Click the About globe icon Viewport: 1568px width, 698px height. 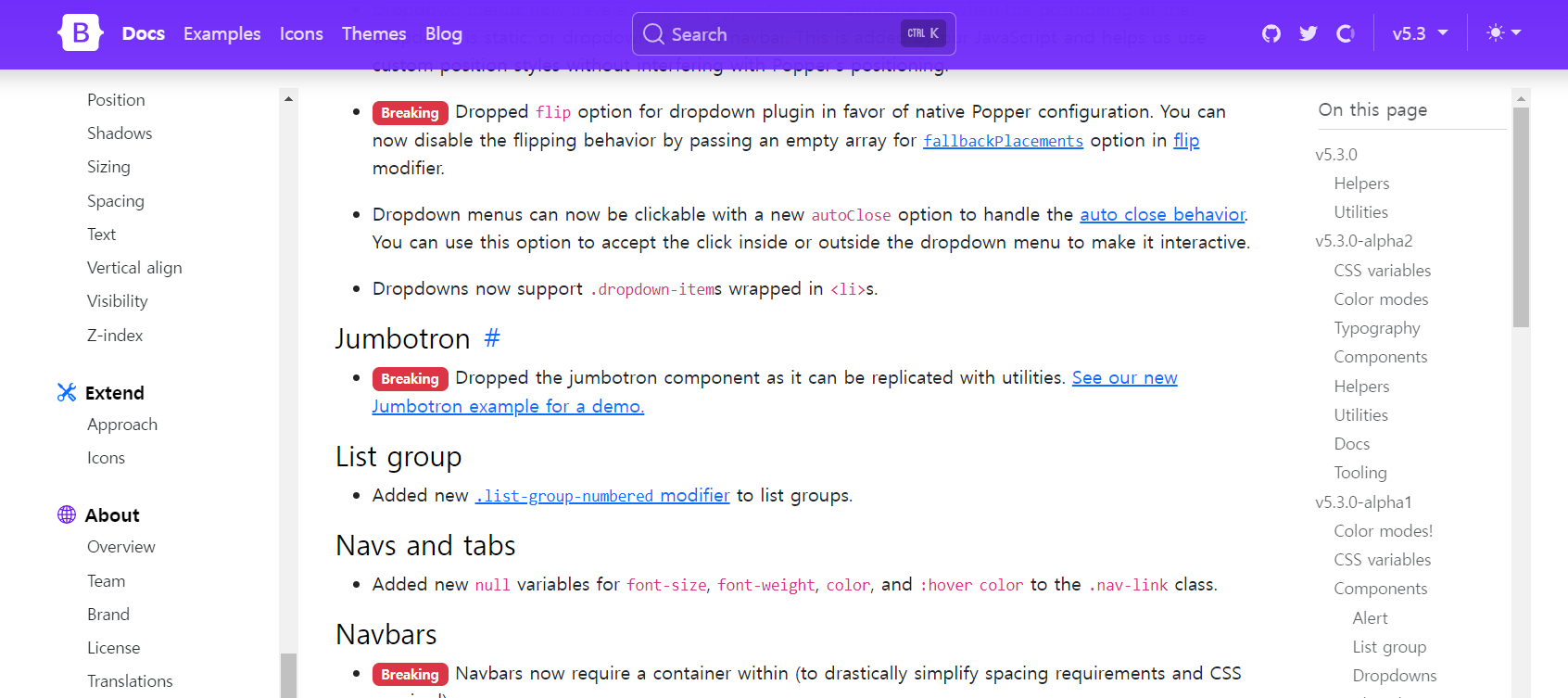point(67,514)
